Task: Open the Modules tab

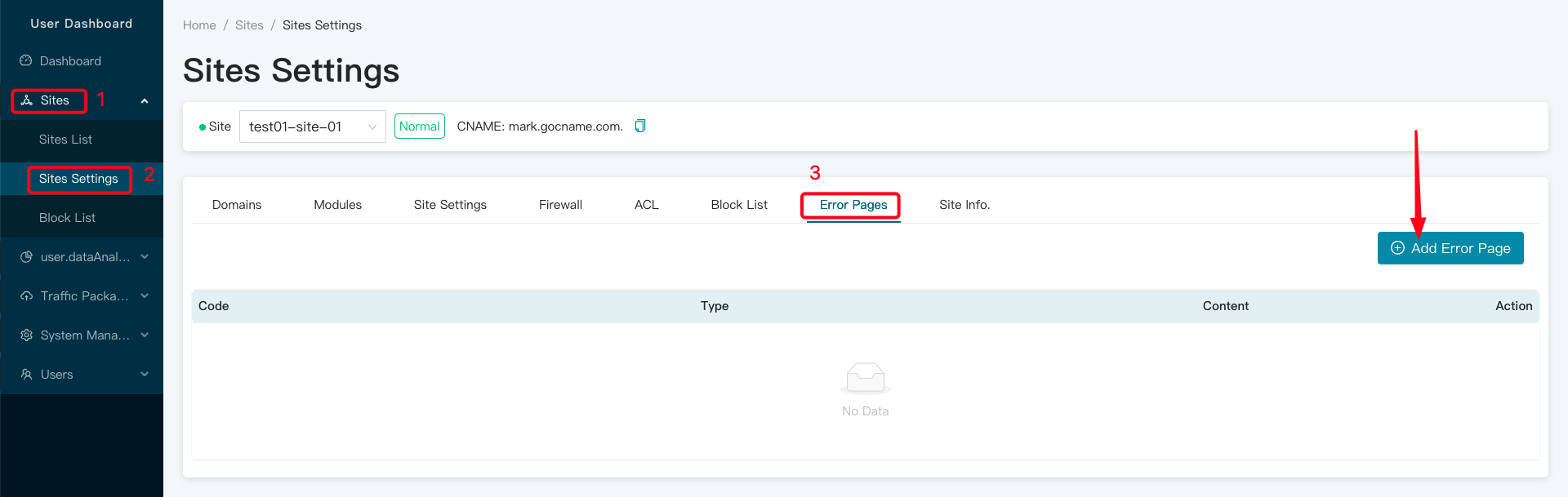Action: [x=337, y=205]
